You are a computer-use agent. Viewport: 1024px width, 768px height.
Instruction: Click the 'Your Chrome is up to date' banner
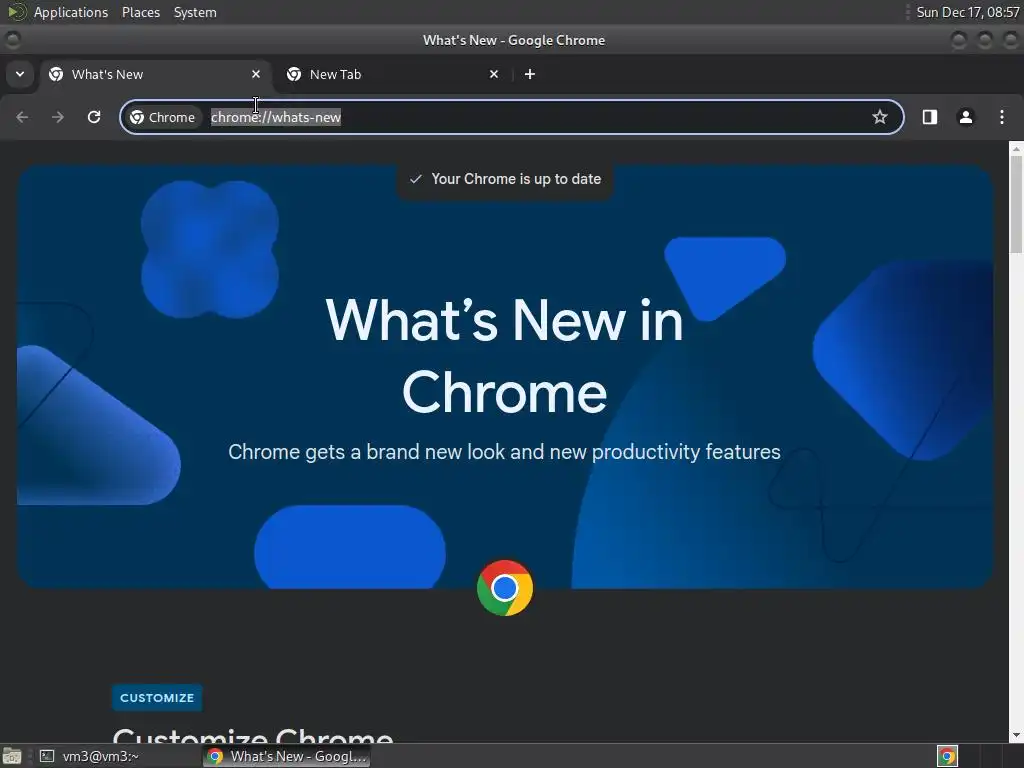(x=505, y=179)
